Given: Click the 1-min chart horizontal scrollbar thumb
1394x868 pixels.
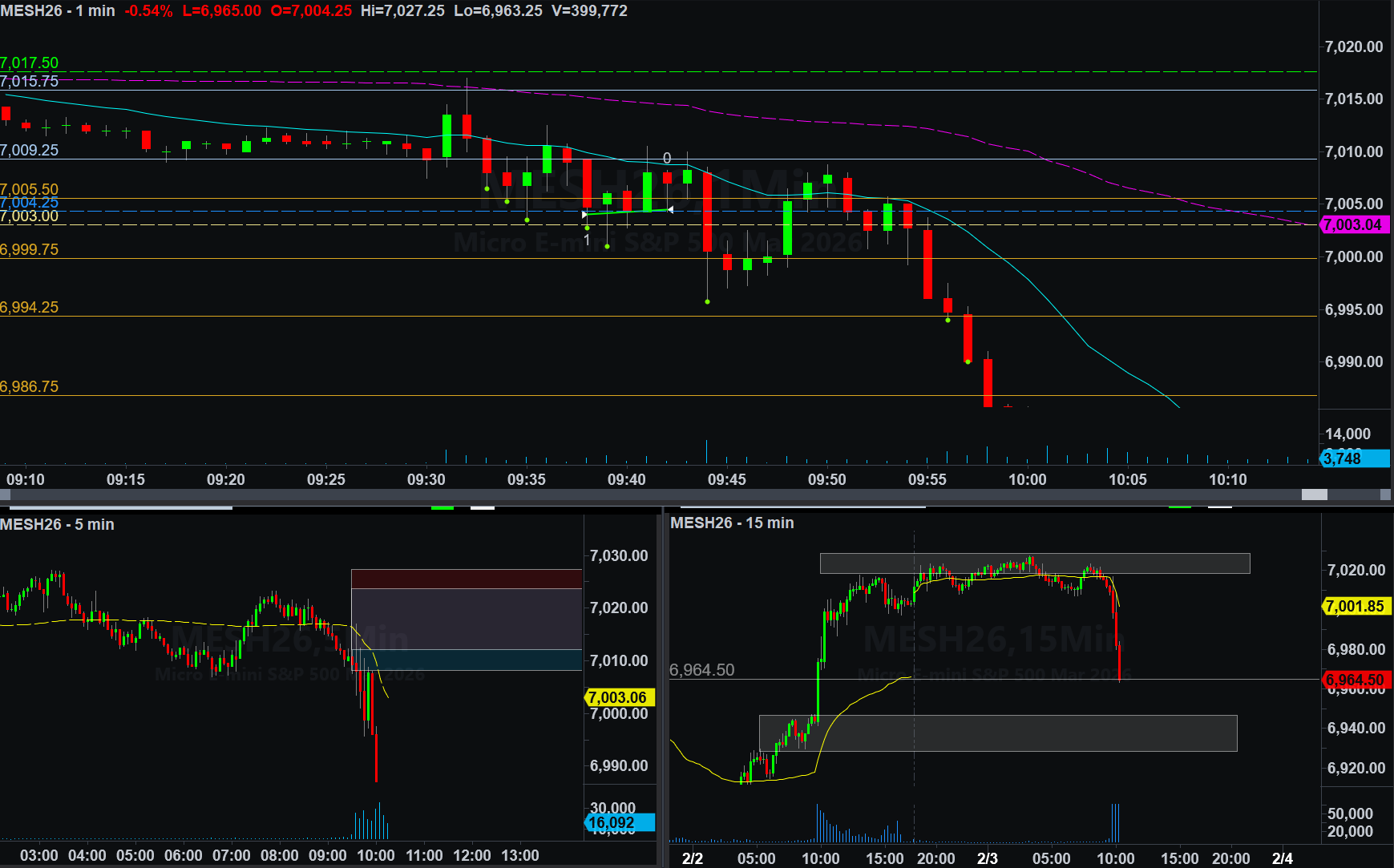Looking at the screenshot, I should (x=1314, y=495).
